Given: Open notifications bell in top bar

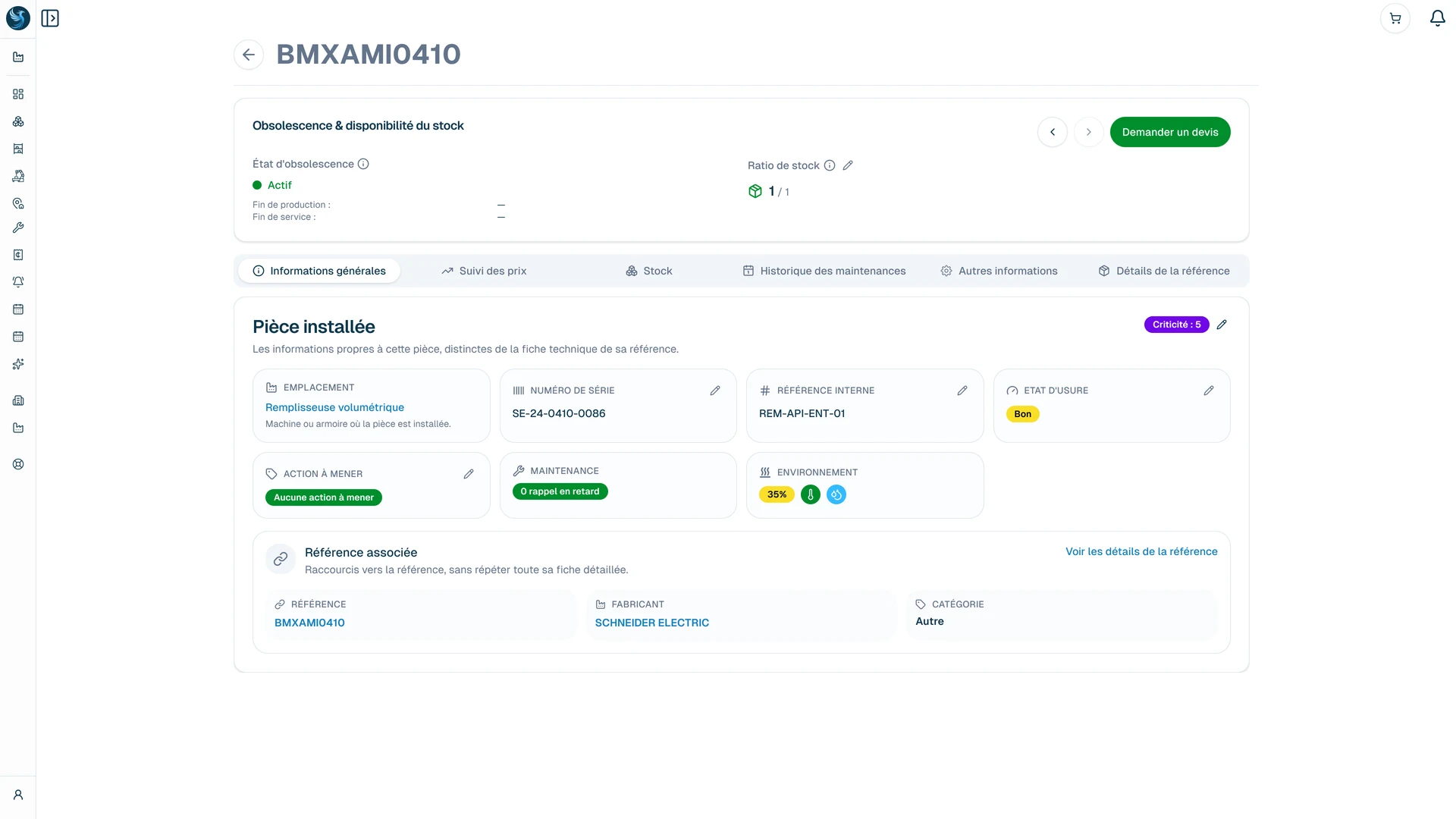Looking at the screenshot, I should (x=1437, y=18).
